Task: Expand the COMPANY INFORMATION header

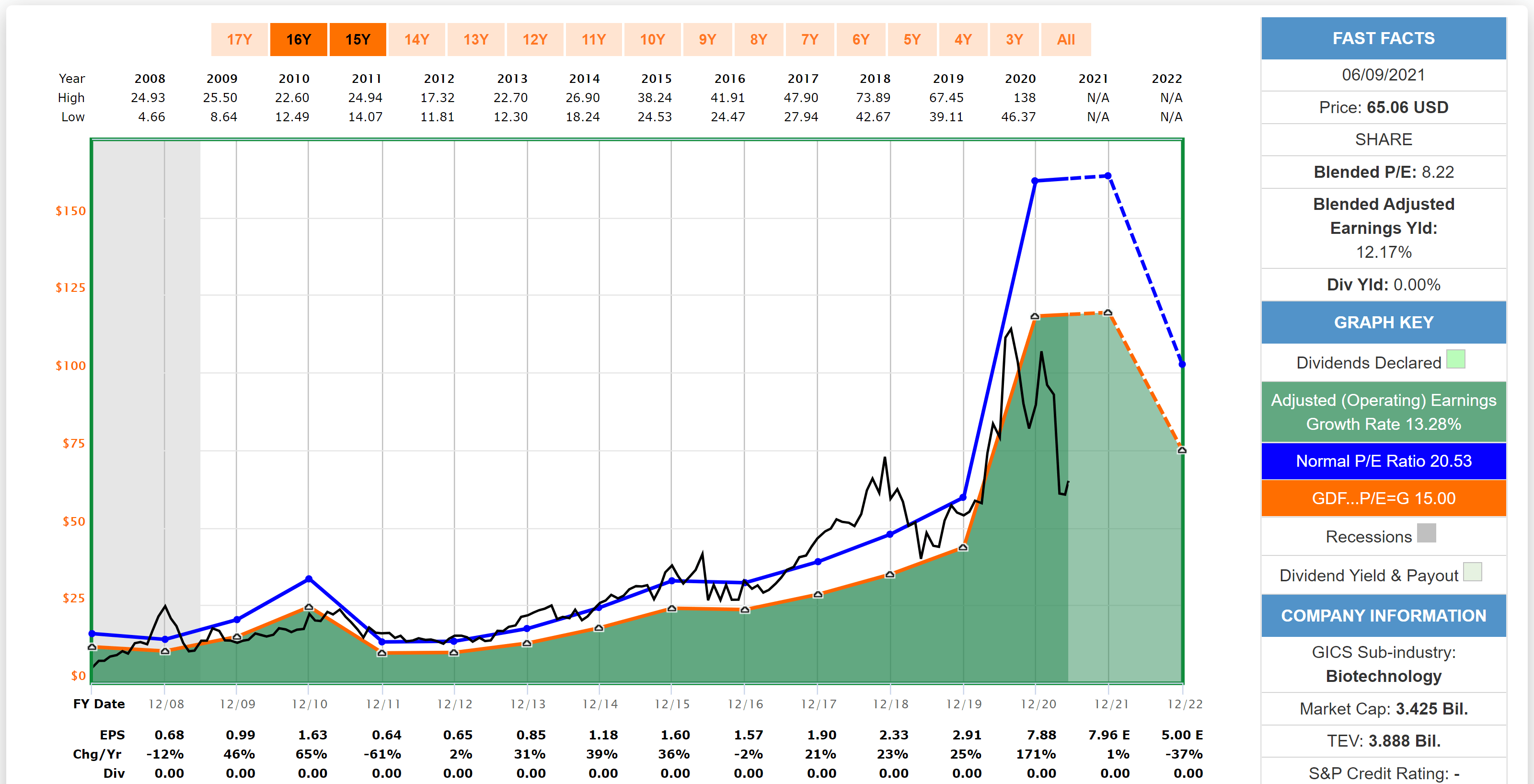Action: 1384,615
